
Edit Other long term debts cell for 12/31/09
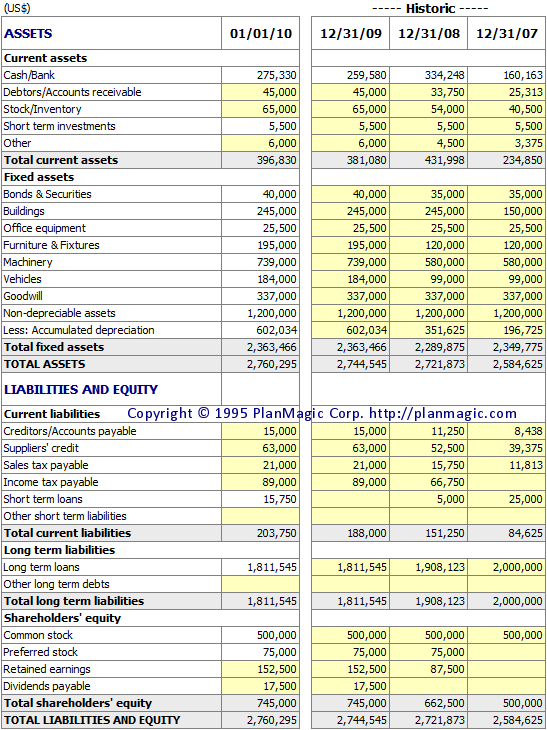point(351,584)
